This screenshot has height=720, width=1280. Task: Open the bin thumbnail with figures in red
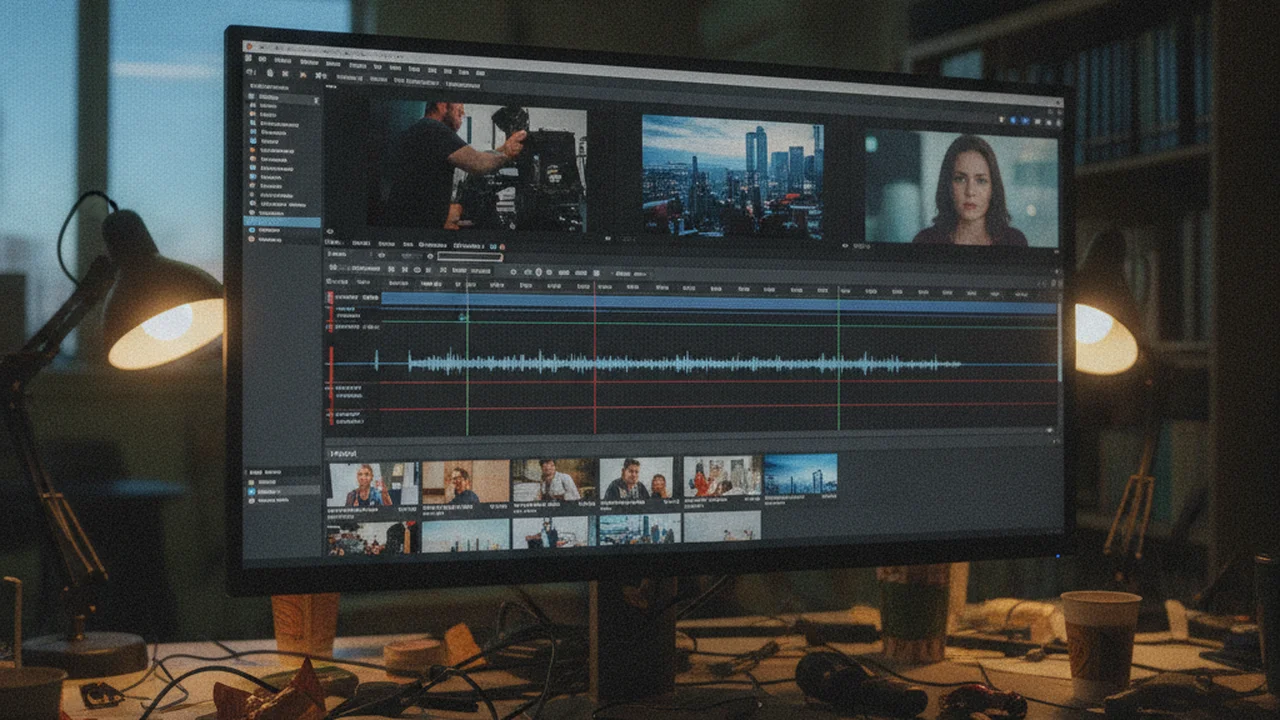point(722,476)
